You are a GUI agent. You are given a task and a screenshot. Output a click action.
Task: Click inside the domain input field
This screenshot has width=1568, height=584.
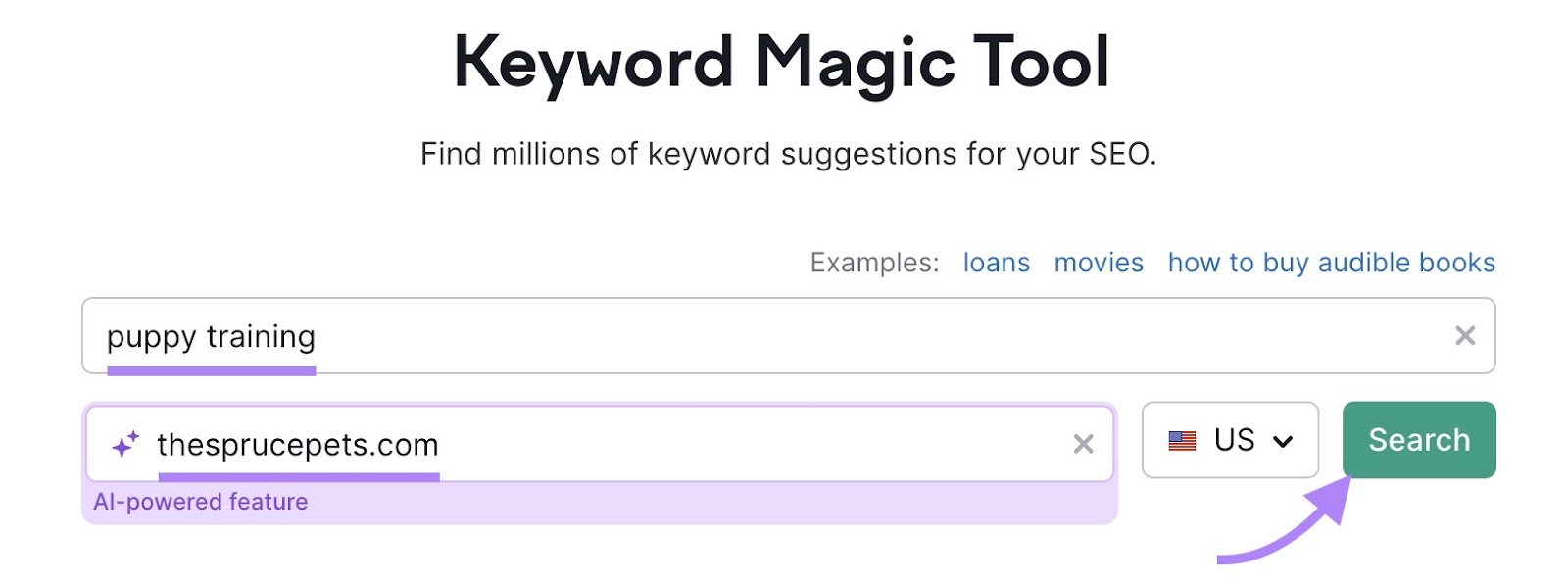(588, 445)
